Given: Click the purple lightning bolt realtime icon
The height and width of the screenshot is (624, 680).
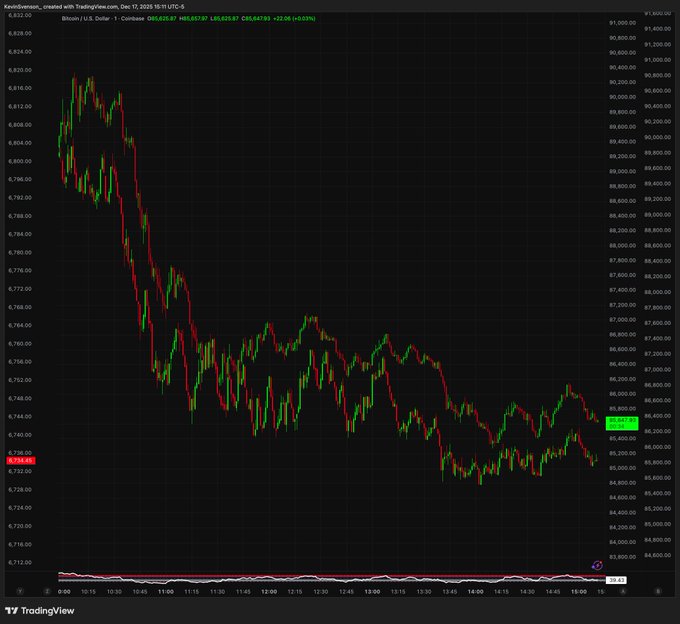Looking at the screenshot, I should (x=597, y=565).
